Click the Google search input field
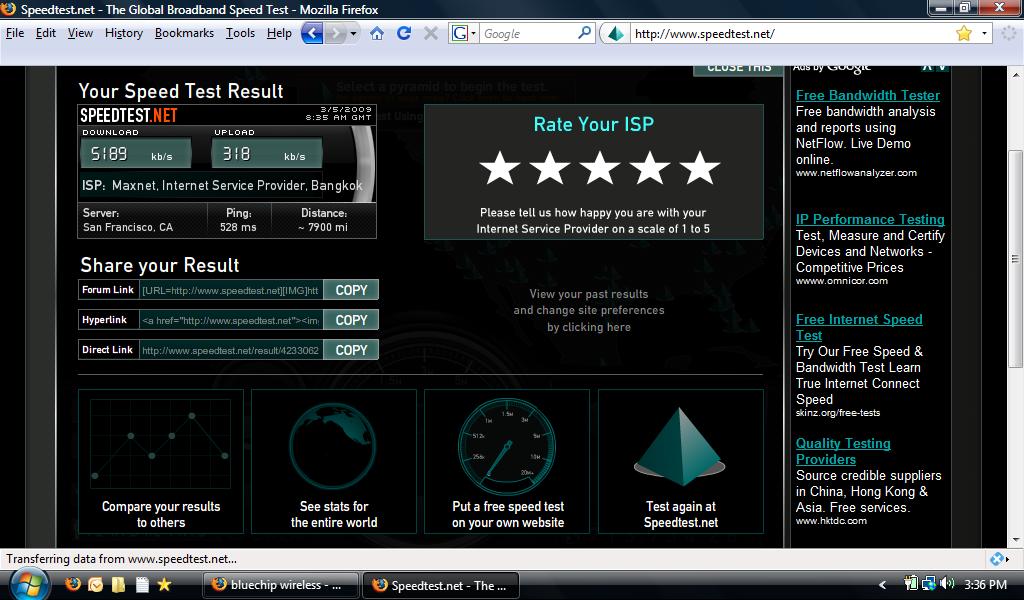 pyautogui.click(x=528, y=33)
